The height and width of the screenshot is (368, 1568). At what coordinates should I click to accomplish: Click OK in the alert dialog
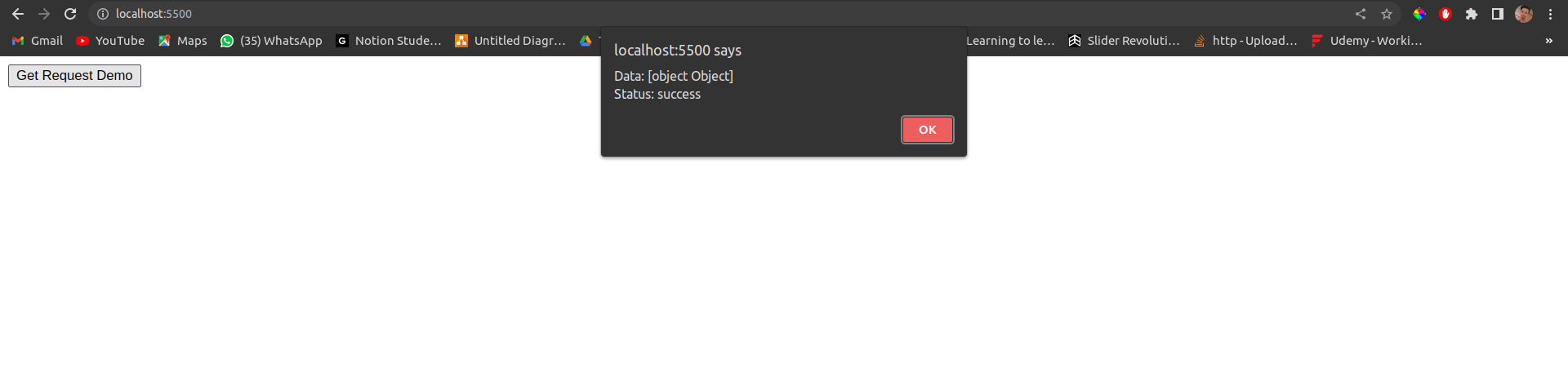pos(928,130)
